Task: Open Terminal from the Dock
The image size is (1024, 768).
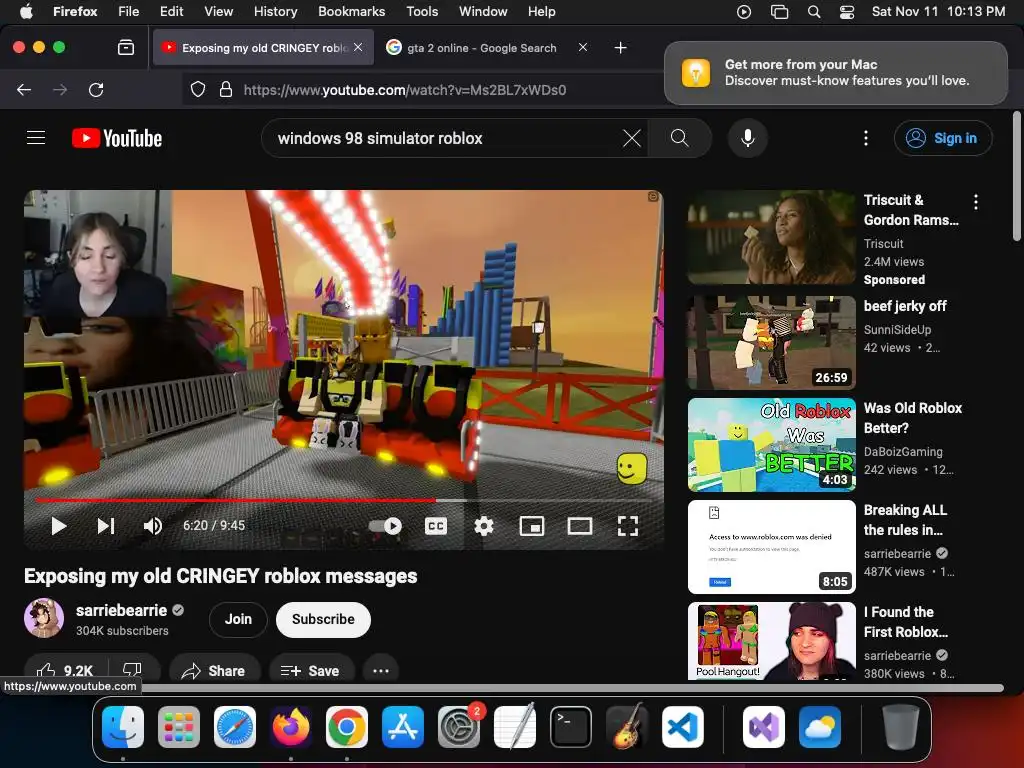Action: coord(571,727)
